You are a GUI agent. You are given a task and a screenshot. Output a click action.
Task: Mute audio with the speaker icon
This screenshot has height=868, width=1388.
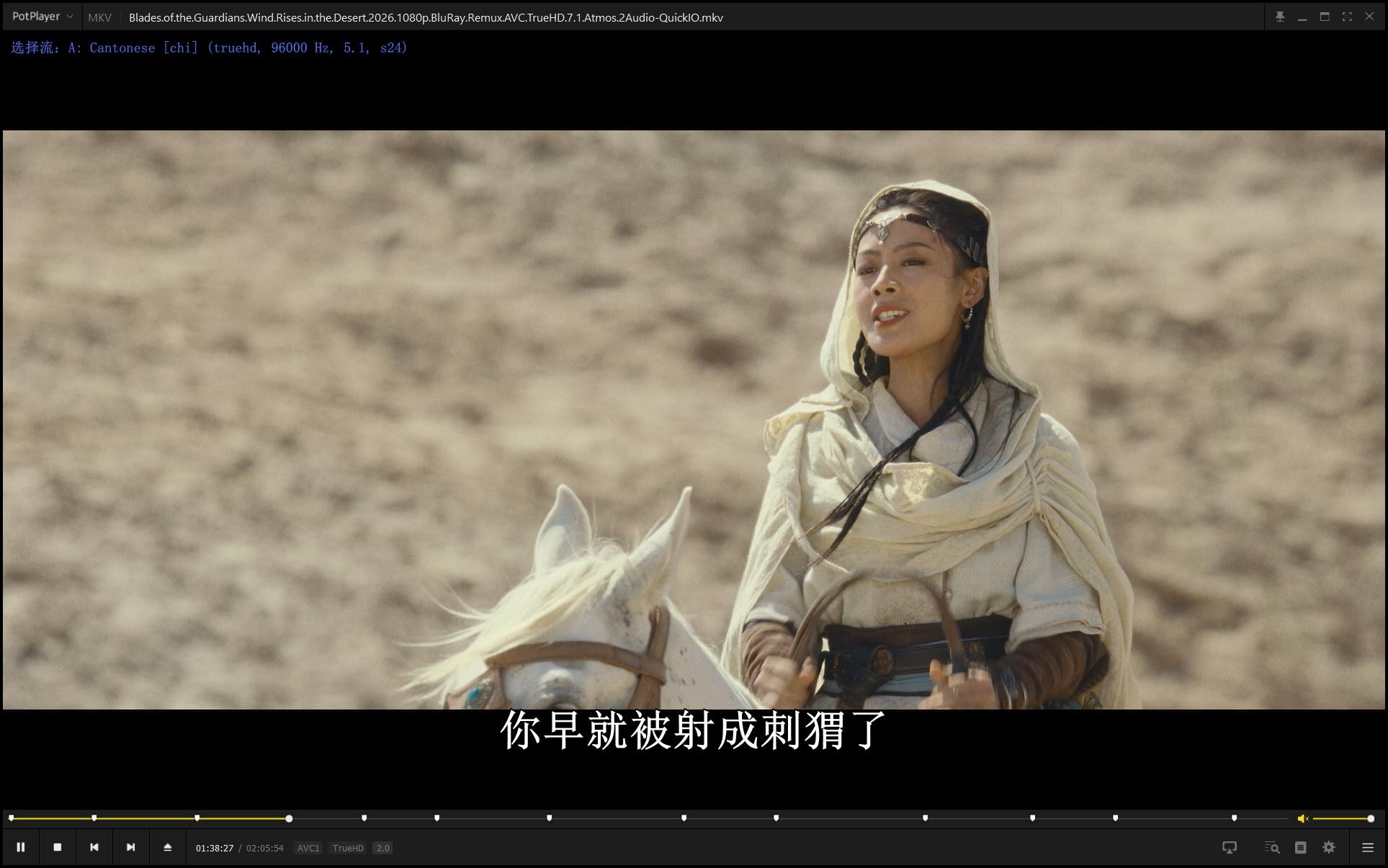coord(1302,818)
